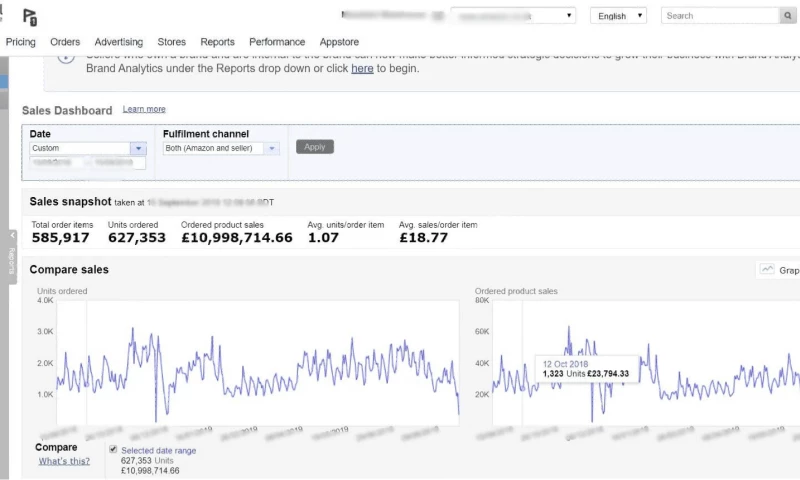Image resolution: width=800 pixels, height=480 pixels.
Task: Click the 12 Oct 2018 chart tooltip
Action: tap(586, 369)
